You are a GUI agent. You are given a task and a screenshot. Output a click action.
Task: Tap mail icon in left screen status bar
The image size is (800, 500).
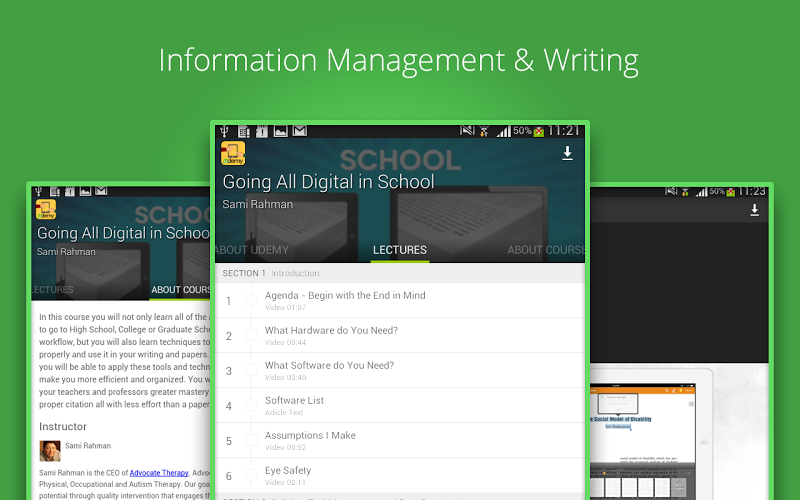[101, 191]
